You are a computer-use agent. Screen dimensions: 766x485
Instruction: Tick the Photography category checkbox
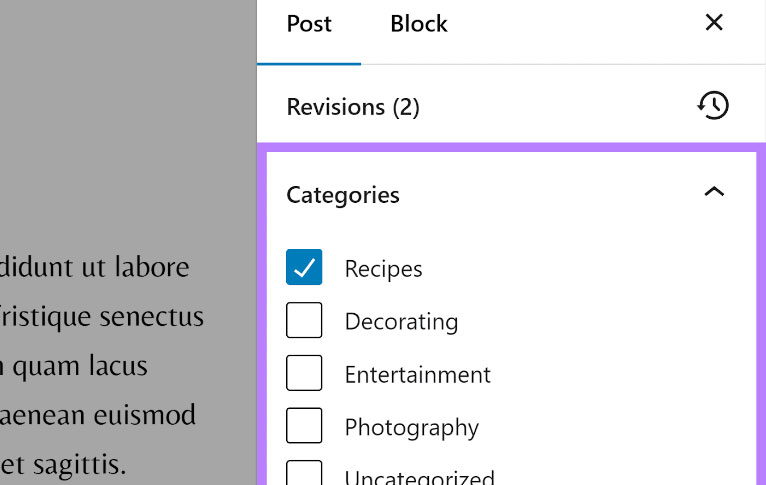coord(304,427)
